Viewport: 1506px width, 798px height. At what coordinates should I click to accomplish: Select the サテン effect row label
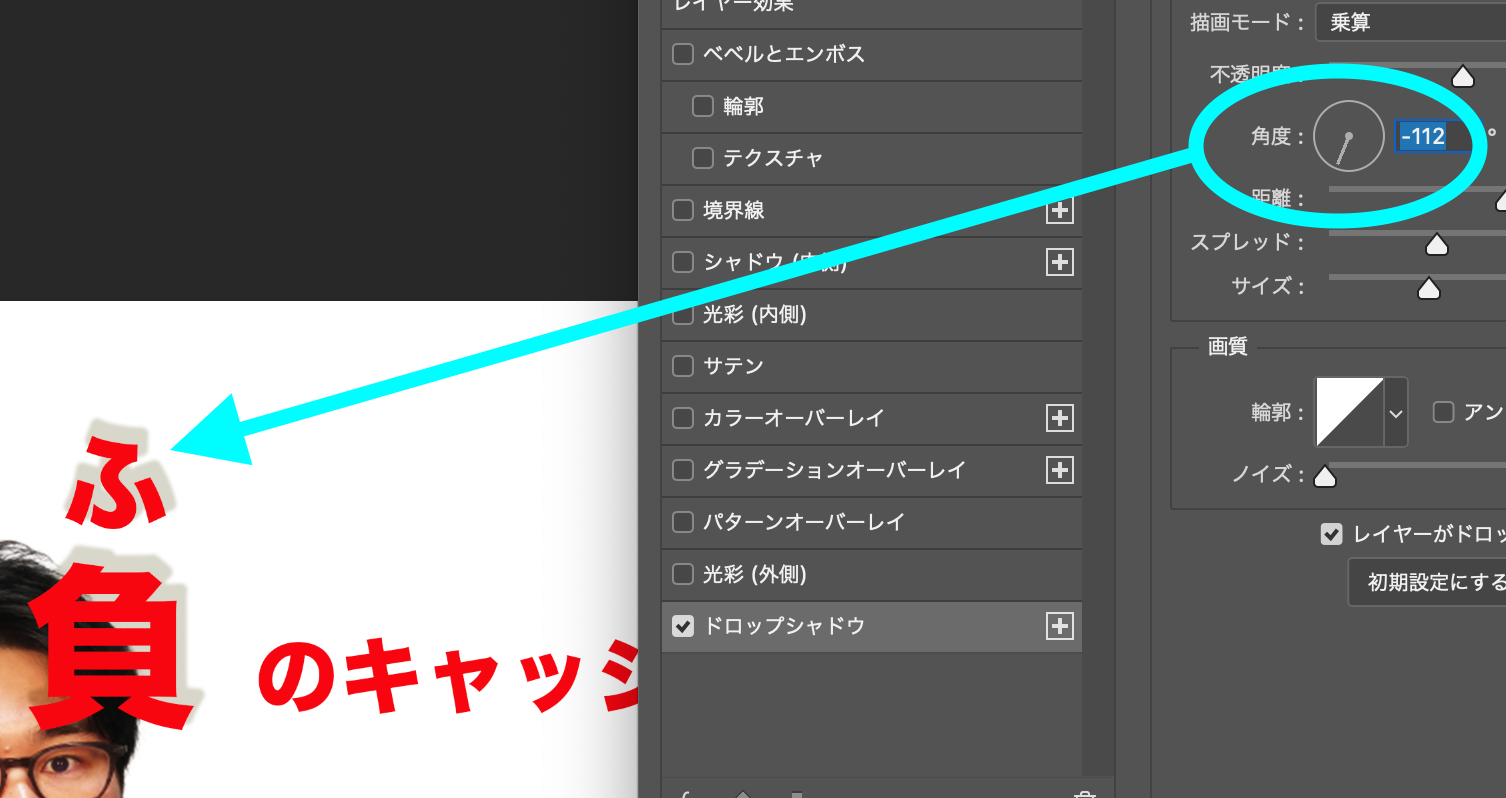point(733,366)
